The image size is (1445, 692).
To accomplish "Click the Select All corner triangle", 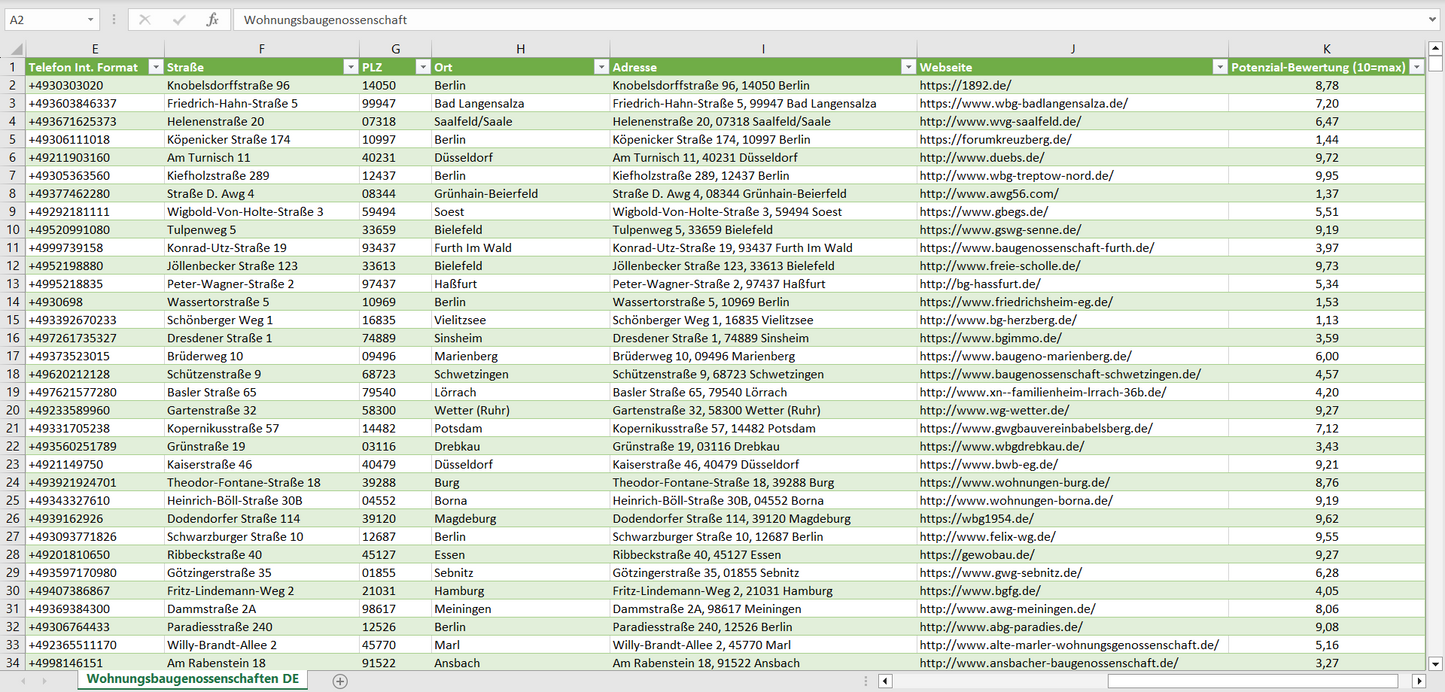I will pos(14,49).
